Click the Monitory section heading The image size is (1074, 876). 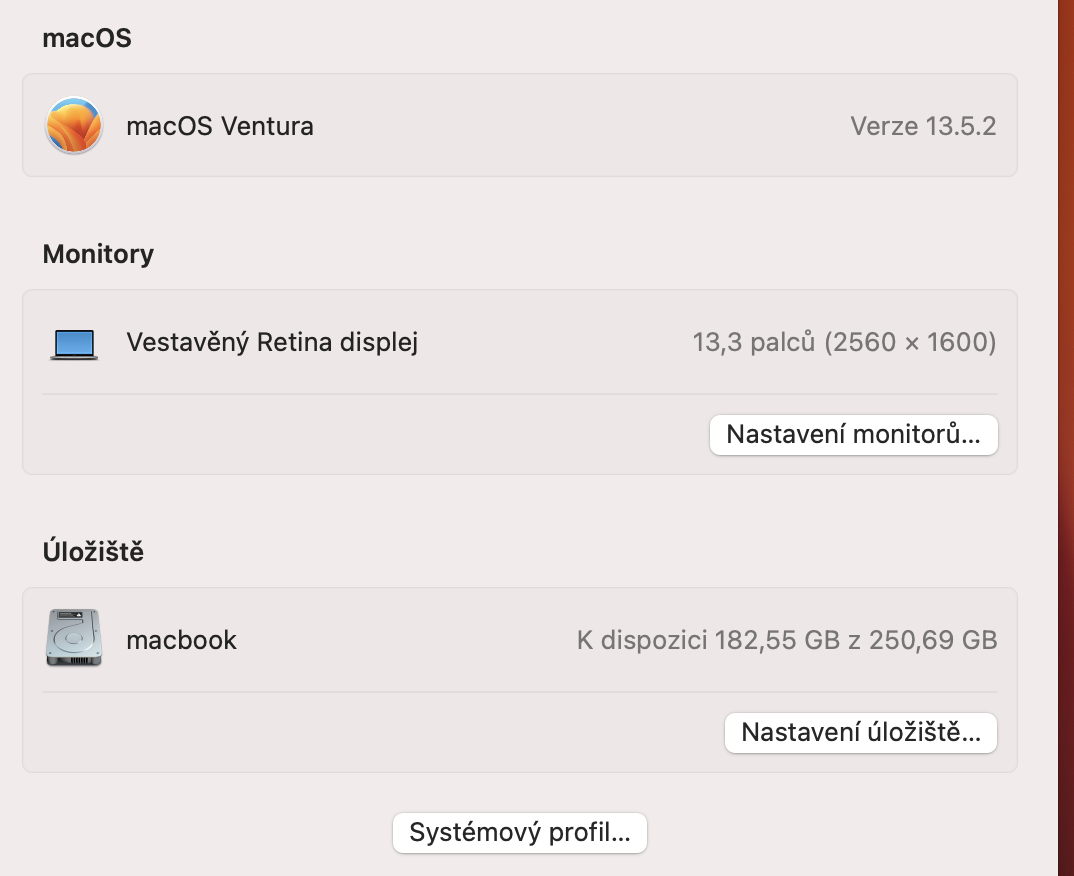click(98, 254)
